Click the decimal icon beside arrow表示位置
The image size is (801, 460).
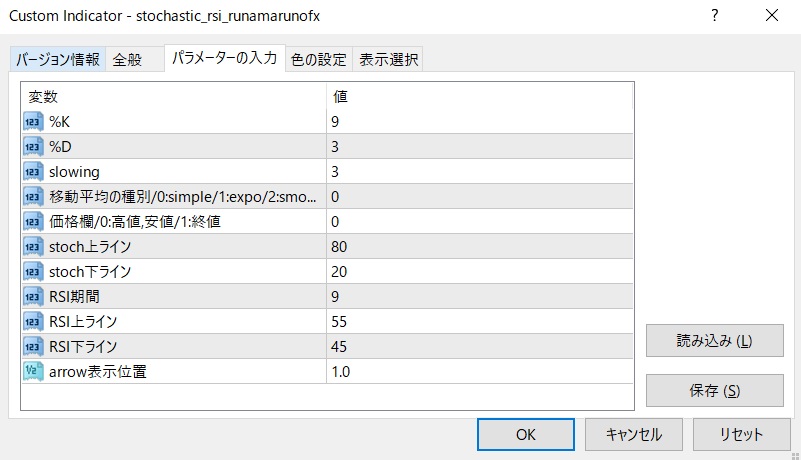click(33, 372)
